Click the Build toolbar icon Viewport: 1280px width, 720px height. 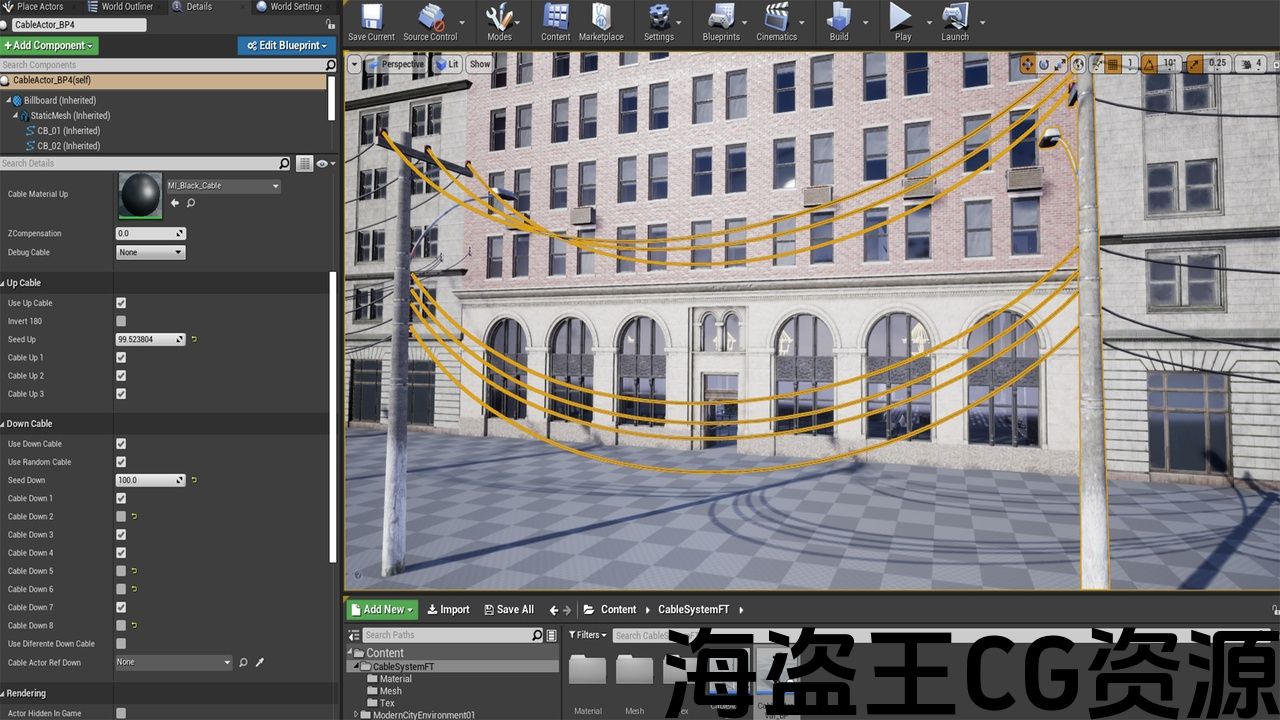839,18
